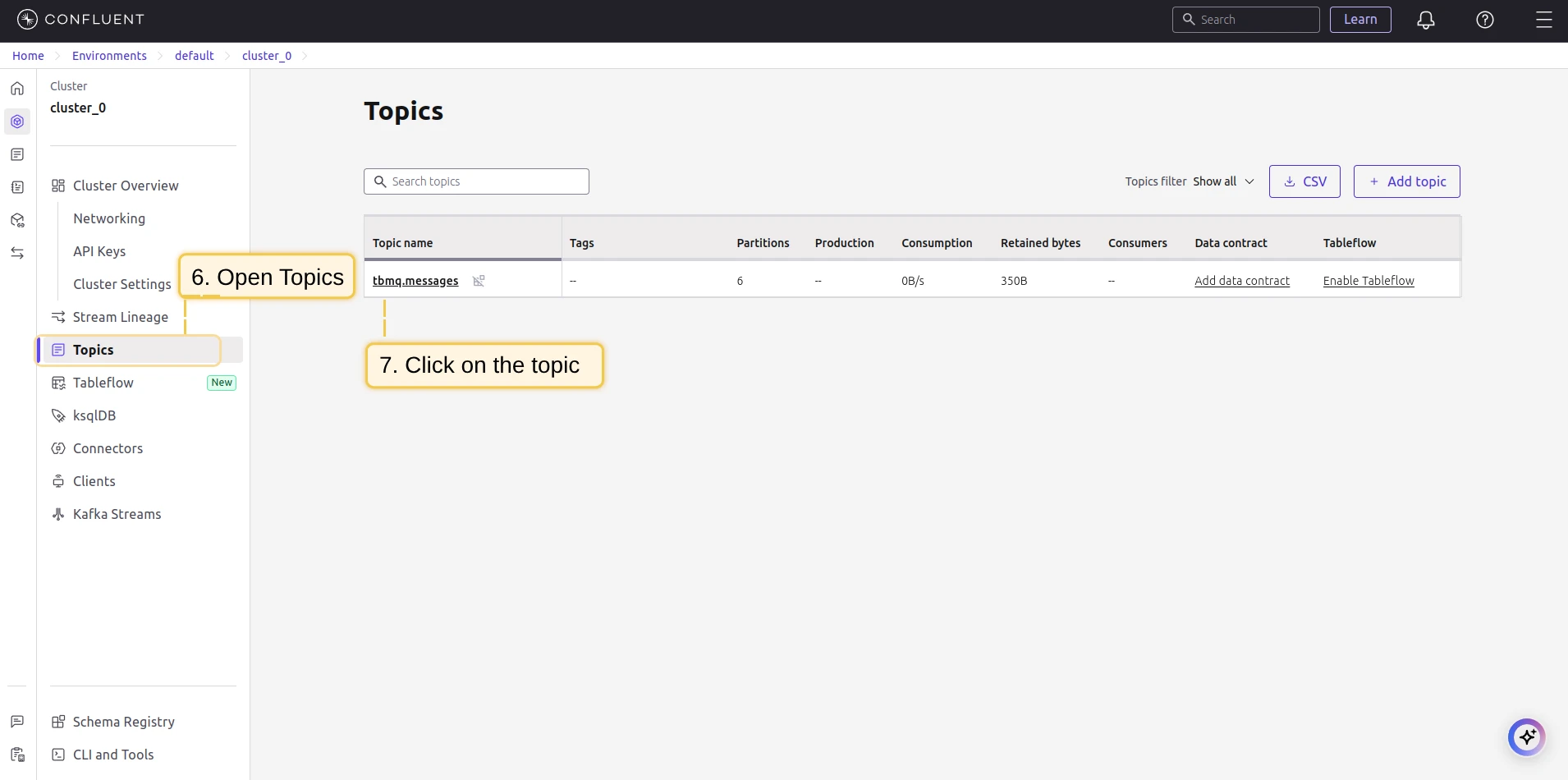Click Enable Tableflow link
Image resolution: width=1568 pixels, height=780 pixels.
tap(1369, 281)
